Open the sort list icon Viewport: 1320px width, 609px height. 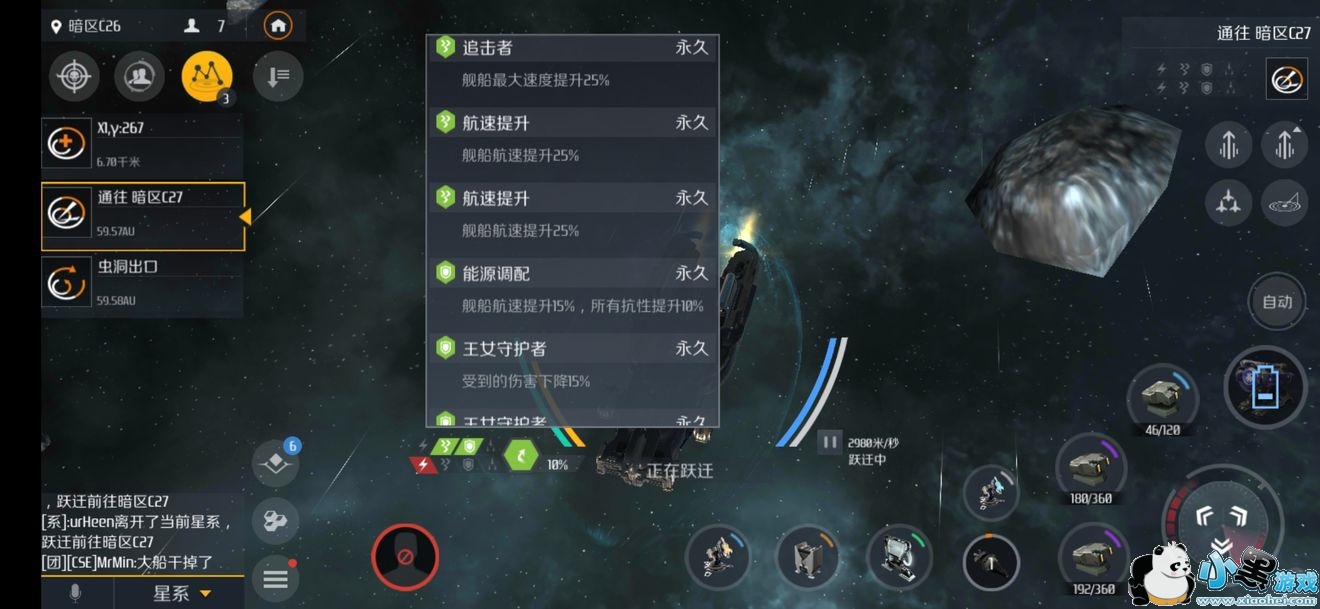coord(277,77)
